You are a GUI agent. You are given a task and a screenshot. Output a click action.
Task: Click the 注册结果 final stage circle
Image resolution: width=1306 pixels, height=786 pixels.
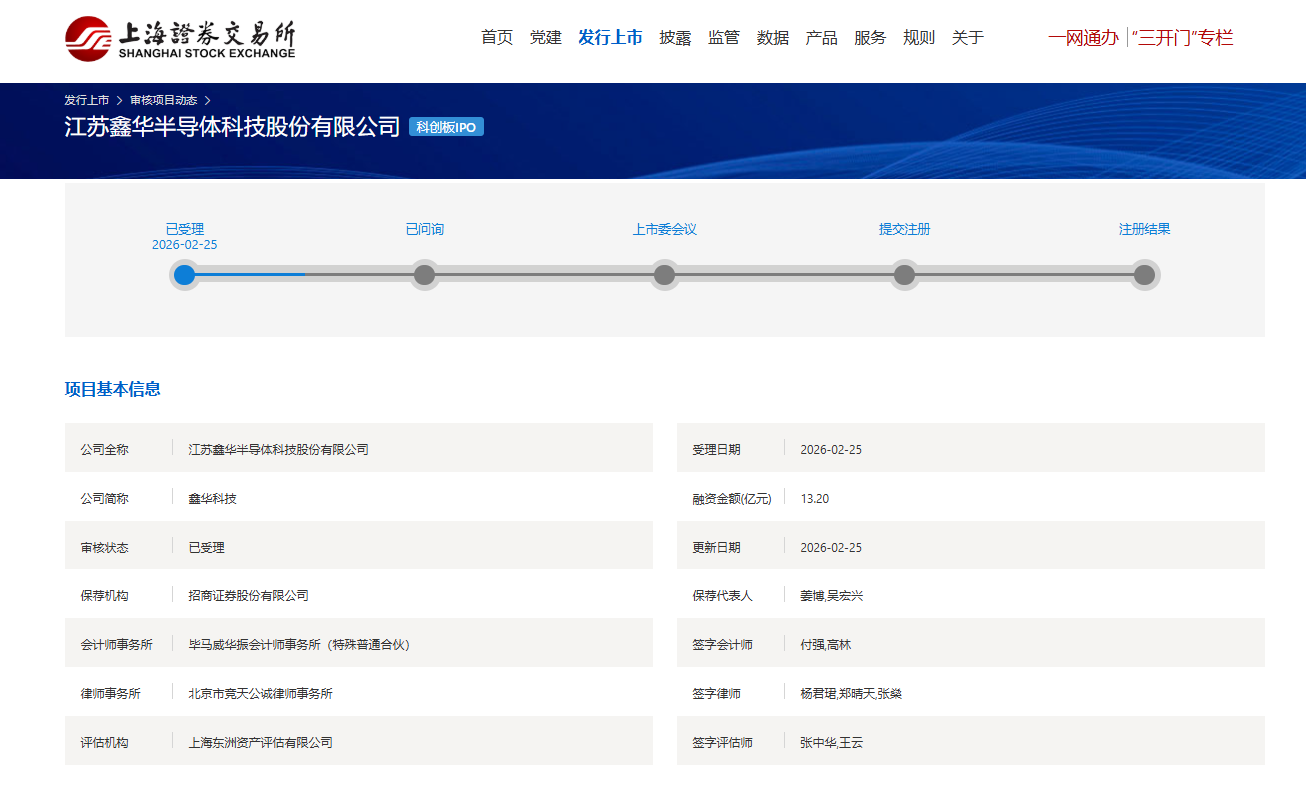coord(1144,275)
